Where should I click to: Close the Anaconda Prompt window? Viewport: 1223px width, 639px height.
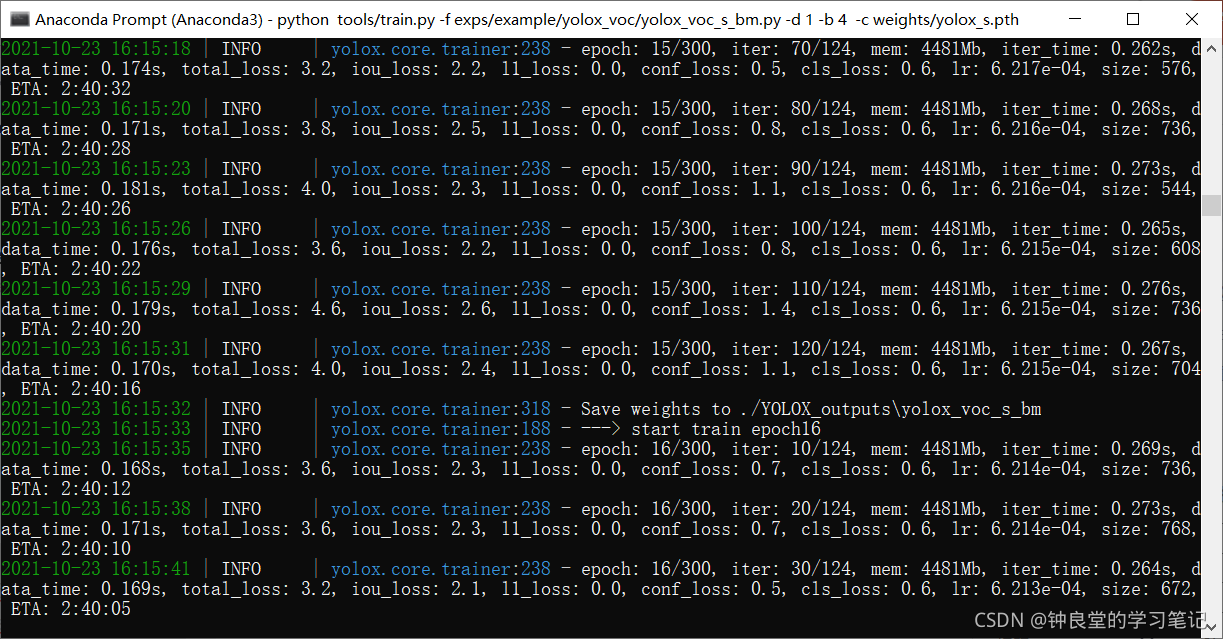(1191, 19)
